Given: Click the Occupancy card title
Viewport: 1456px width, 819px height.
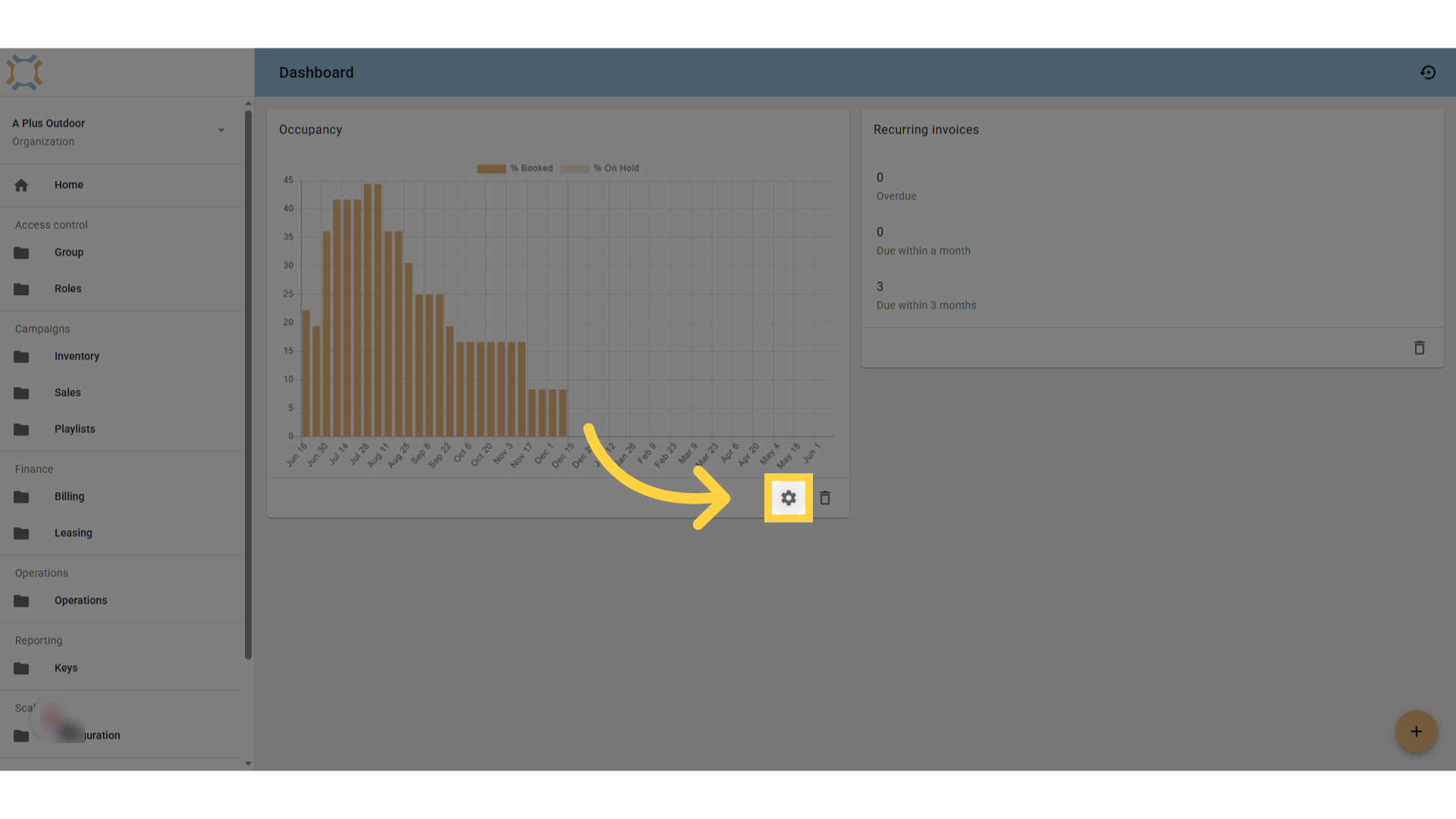Looking at the screenshot, I should tap(310, 130).
